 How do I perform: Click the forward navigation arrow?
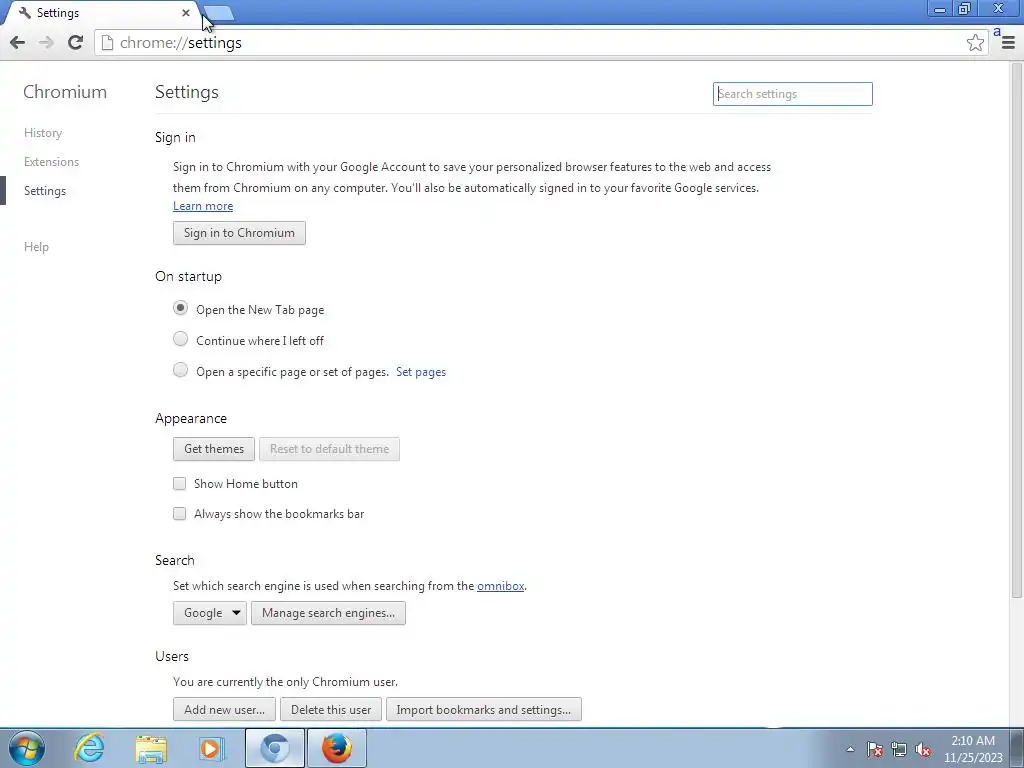(x=46, y=43)
